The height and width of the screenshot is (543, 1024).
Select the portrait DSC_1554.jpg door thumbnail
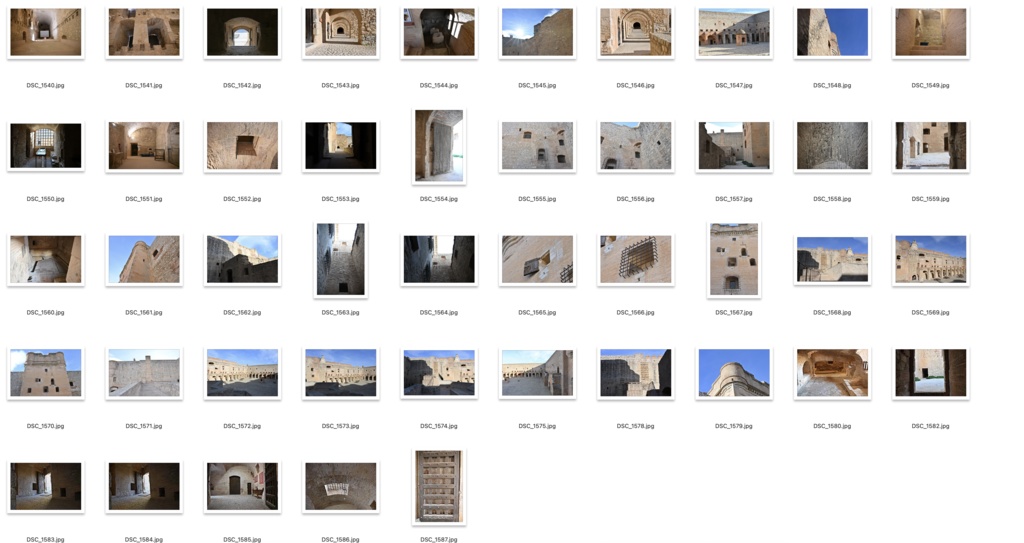(439, 146)
